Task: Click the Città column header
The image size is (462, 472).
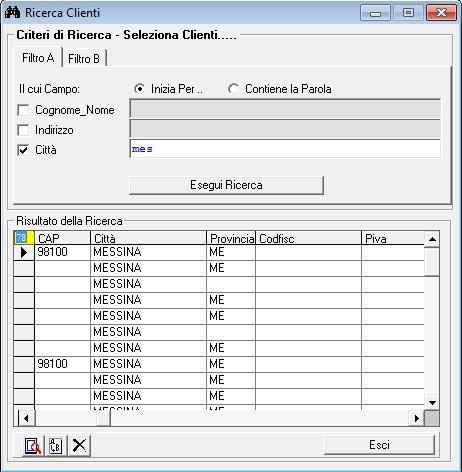Action: point(148,238)
